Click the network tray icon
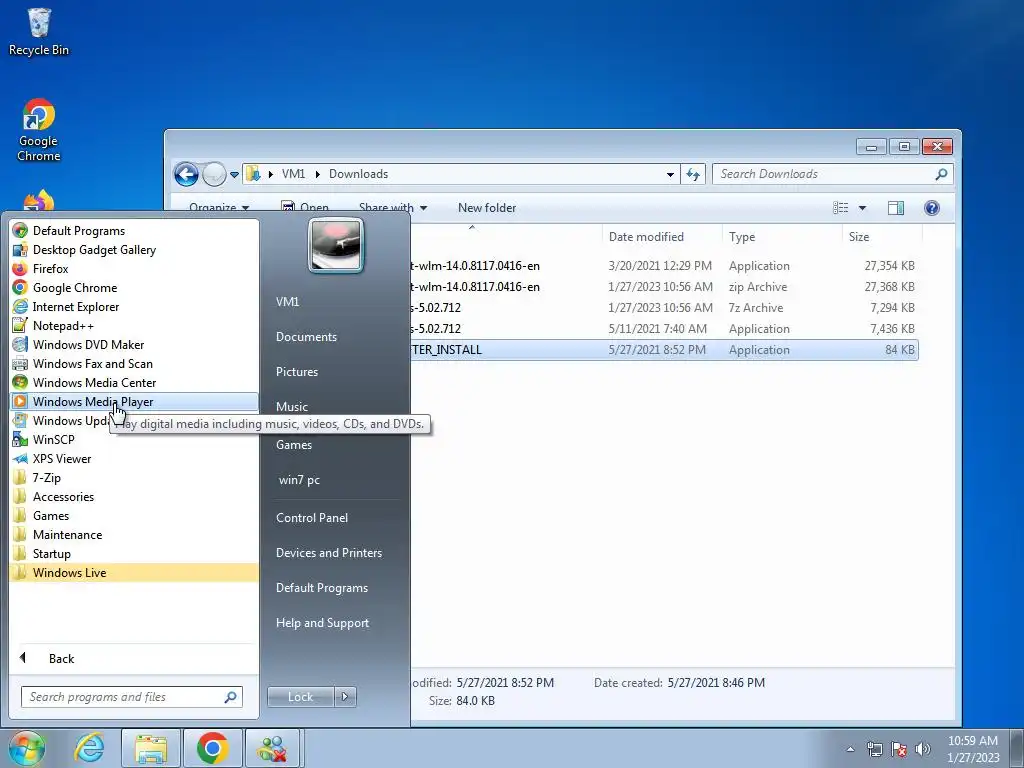Screen dimensions: 1024x768 click(x=874, y=749)
